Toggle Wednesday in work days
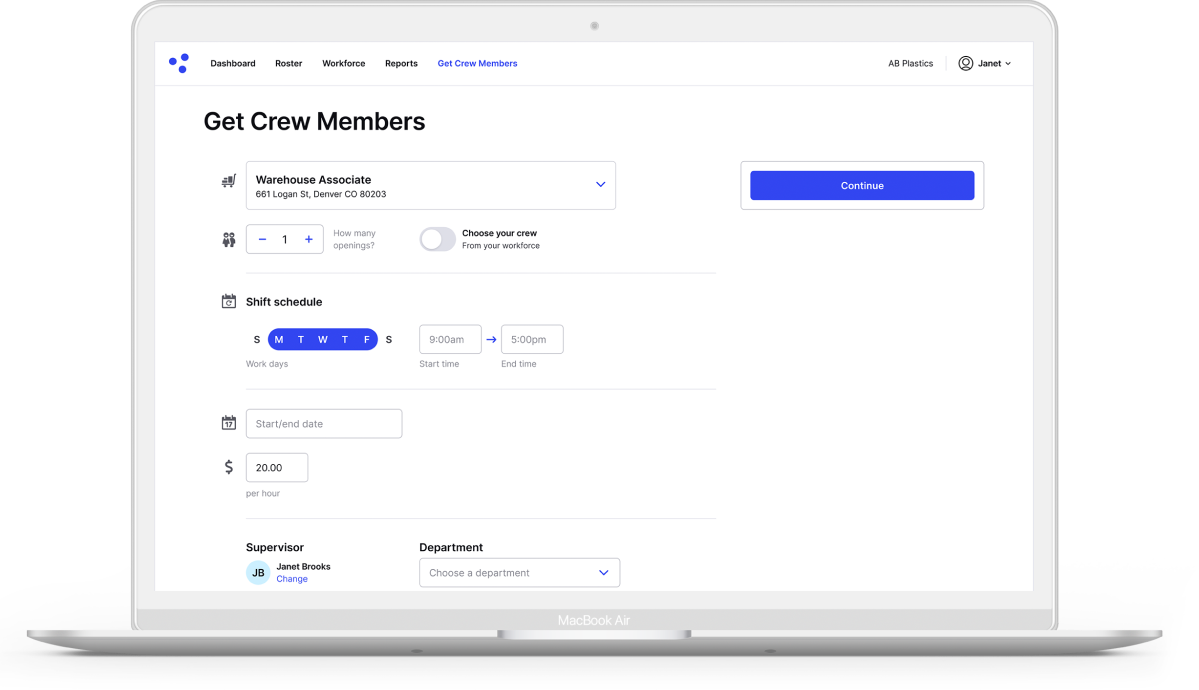 point(323,340)
